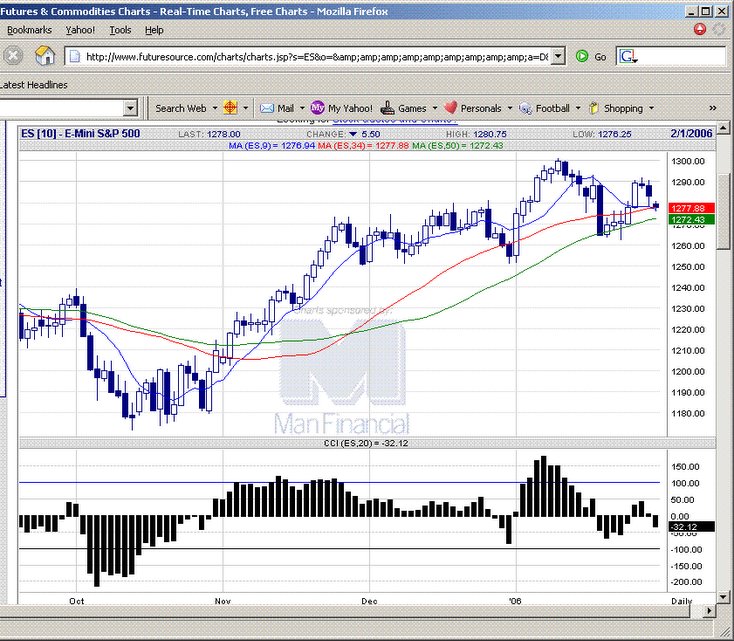This screenshot has width=734, height=641.
Task: Click the chart date 2/1/2006
Action: [x=691, y=133]
